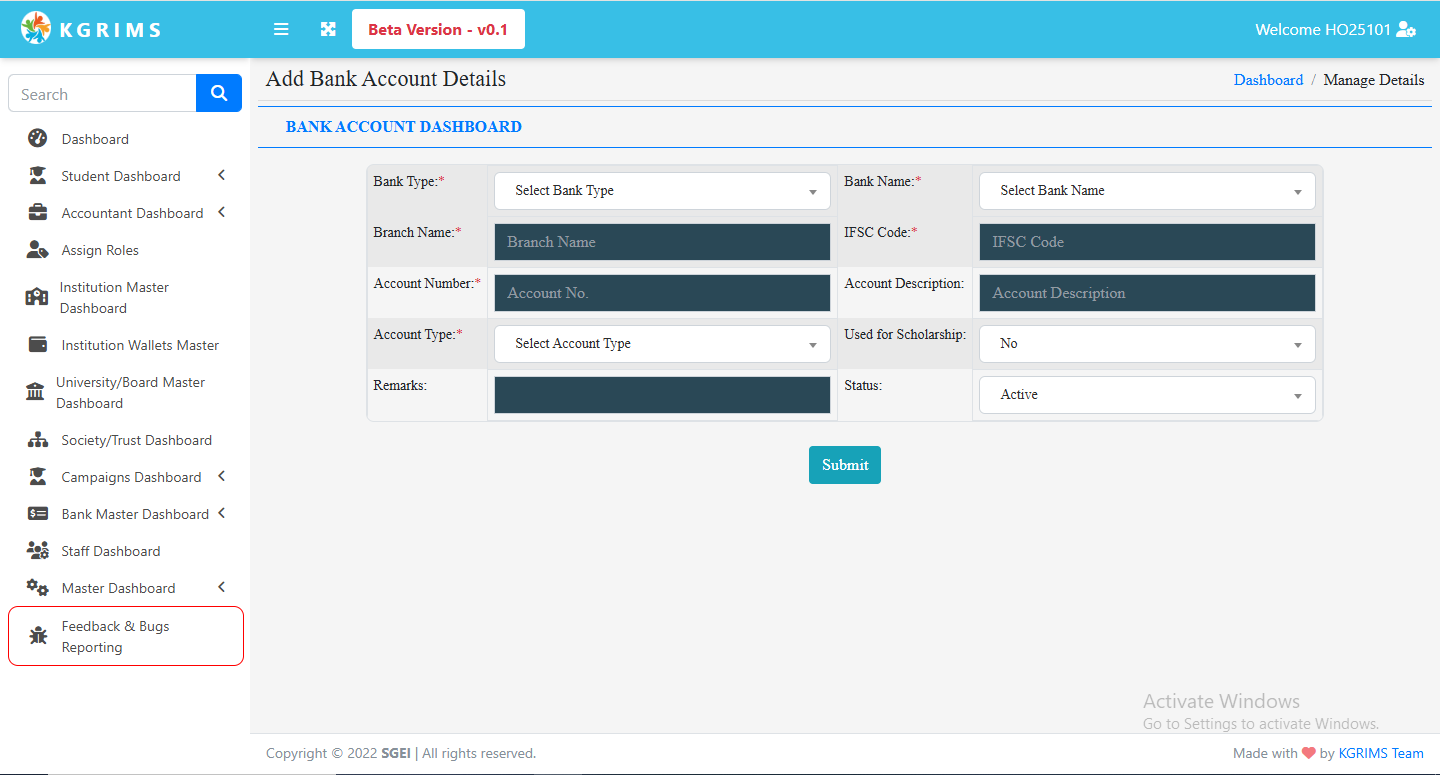The image size is (1440, 775).
Task: Click the Institution Wallets Master wallet icon
Action: [38, 345]
